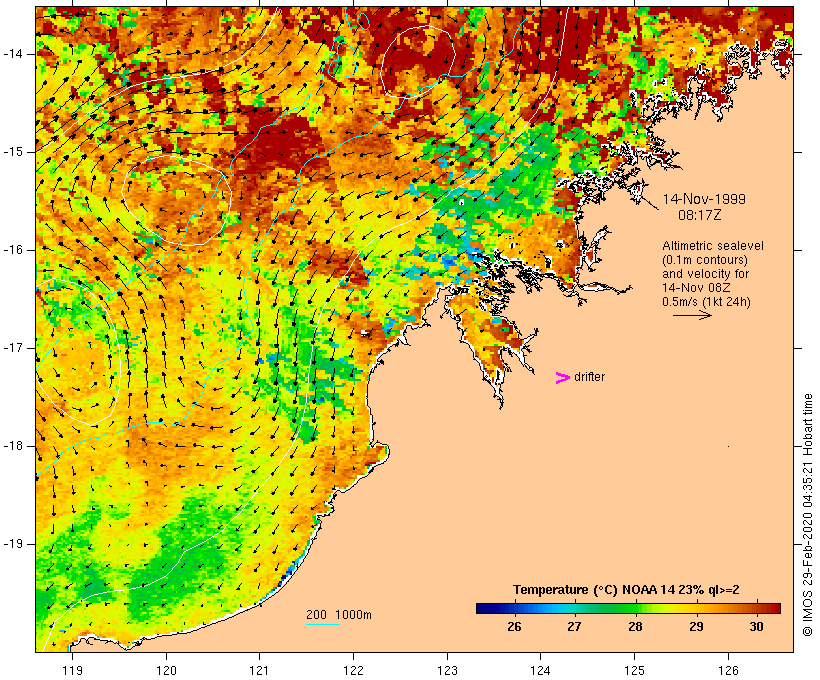This screenshot has height=680, width=820.
Task: Click the colorbar tick label 27
Action: coord(574,627)
